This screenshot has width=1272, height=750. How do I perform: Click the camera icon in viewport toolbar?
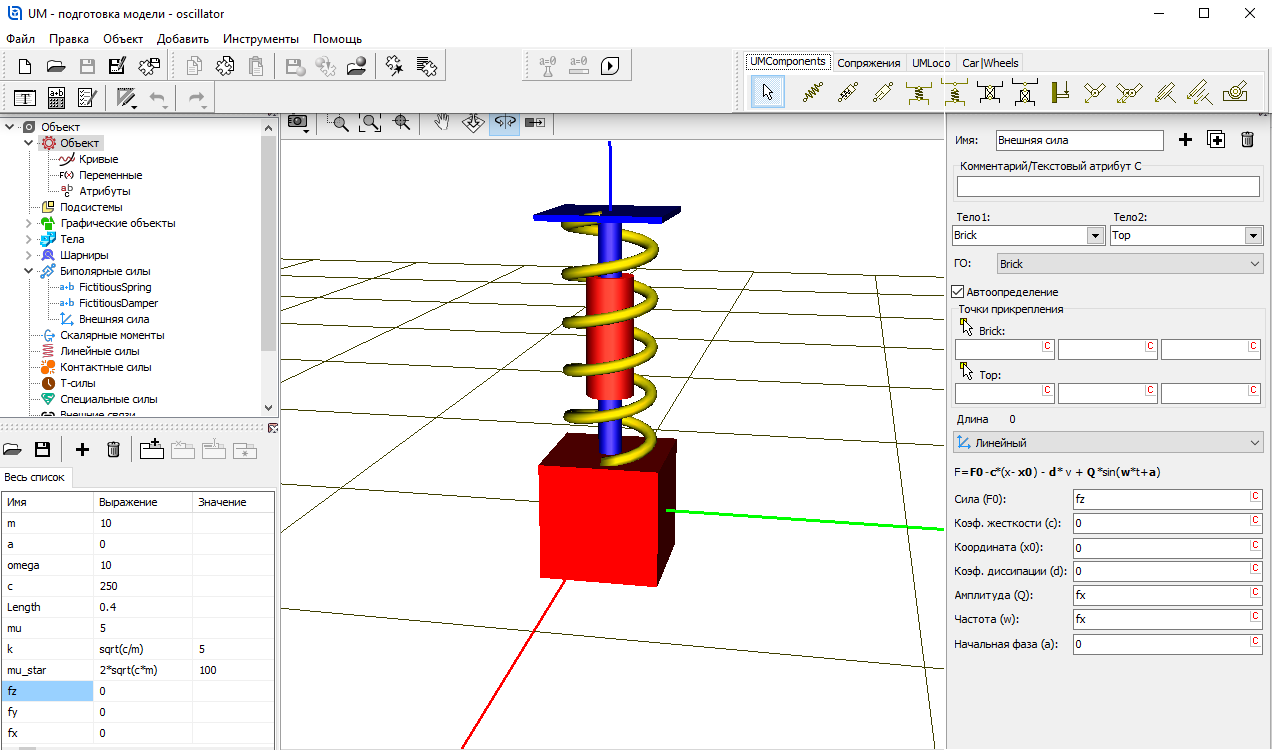(x=298, y=122)
